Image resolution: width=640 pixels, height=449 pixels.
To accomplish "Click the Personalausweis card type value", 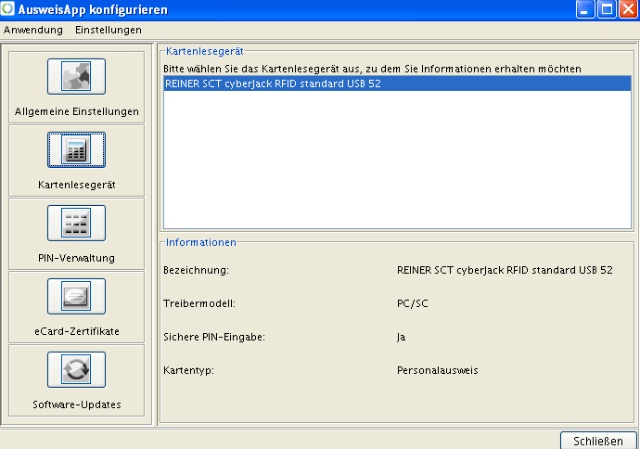I will point(437,371).
